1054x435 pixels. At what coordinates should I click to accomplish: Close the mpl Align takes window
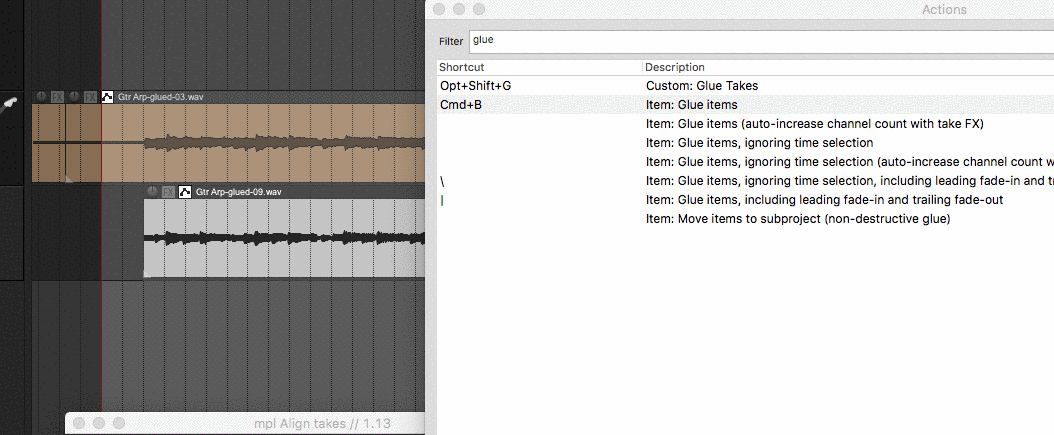[x=78, y=424]
